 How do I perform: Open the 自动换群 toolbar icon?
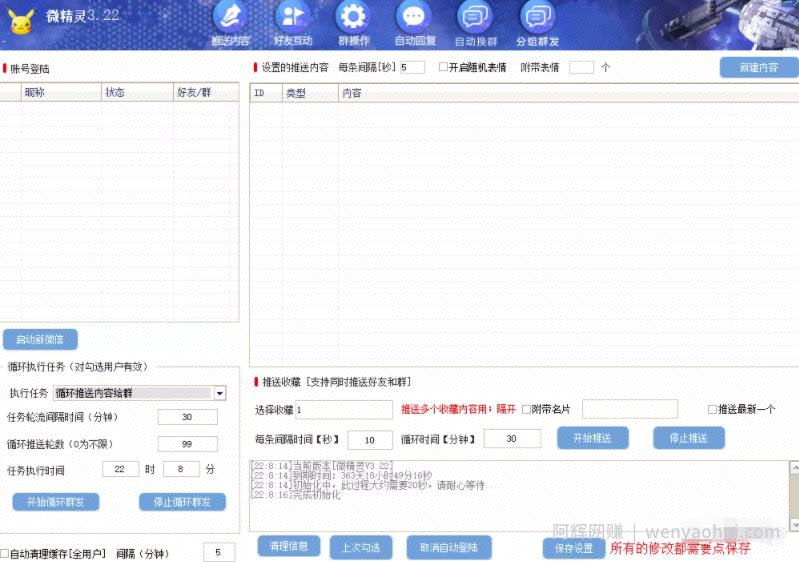point(475,23)
